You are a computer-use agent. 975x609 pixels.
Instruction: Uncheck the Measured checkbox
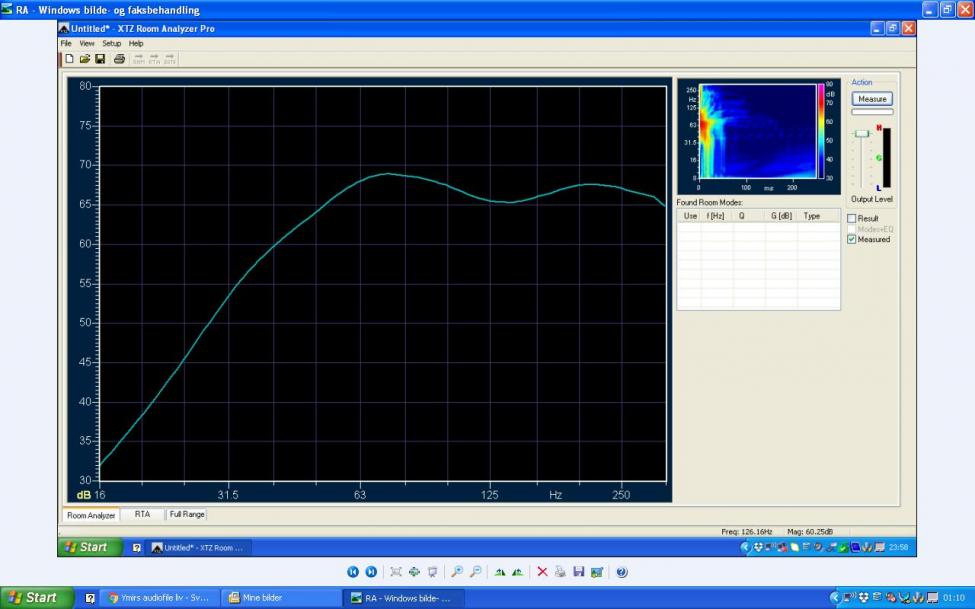click(852, 240)
